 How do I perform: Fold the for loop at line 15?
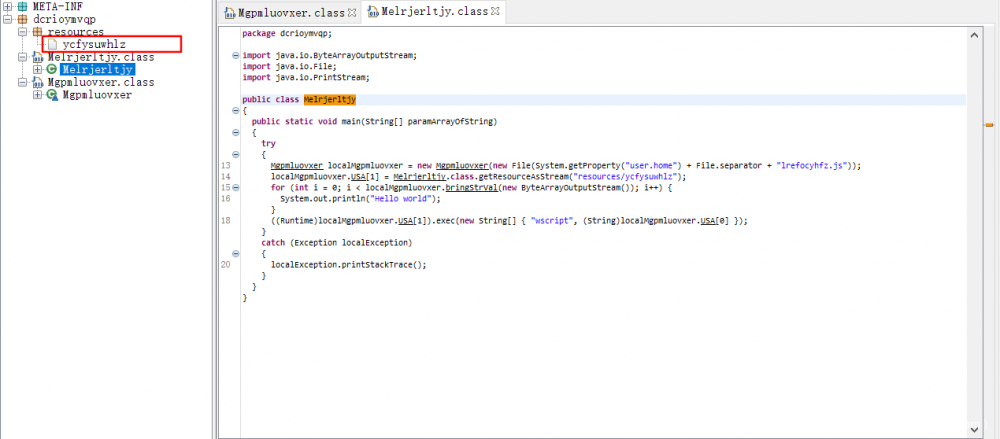(236, 188)
